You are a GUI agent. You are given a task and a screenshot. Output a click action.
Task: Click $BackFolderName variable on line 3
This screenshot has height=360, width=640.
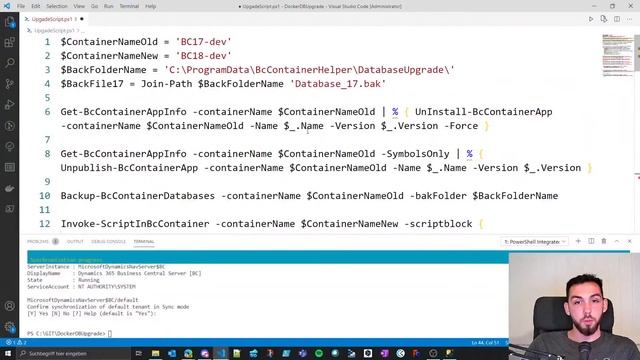coord(104,70)
